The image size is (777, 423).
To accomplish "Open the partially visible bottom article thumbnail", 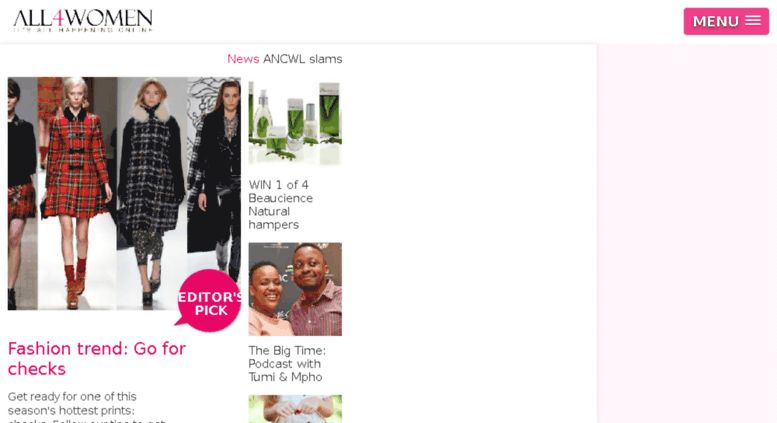I will click(295, 409).
